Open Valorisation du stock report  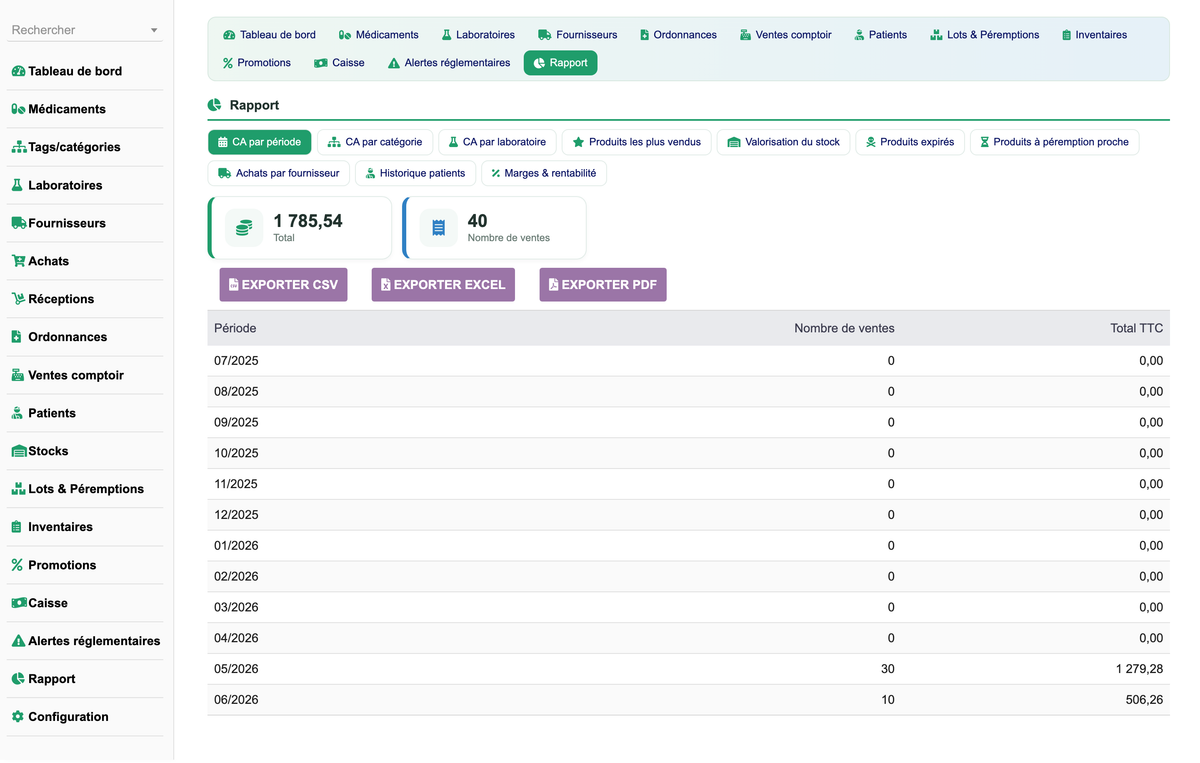click(783, 142)
